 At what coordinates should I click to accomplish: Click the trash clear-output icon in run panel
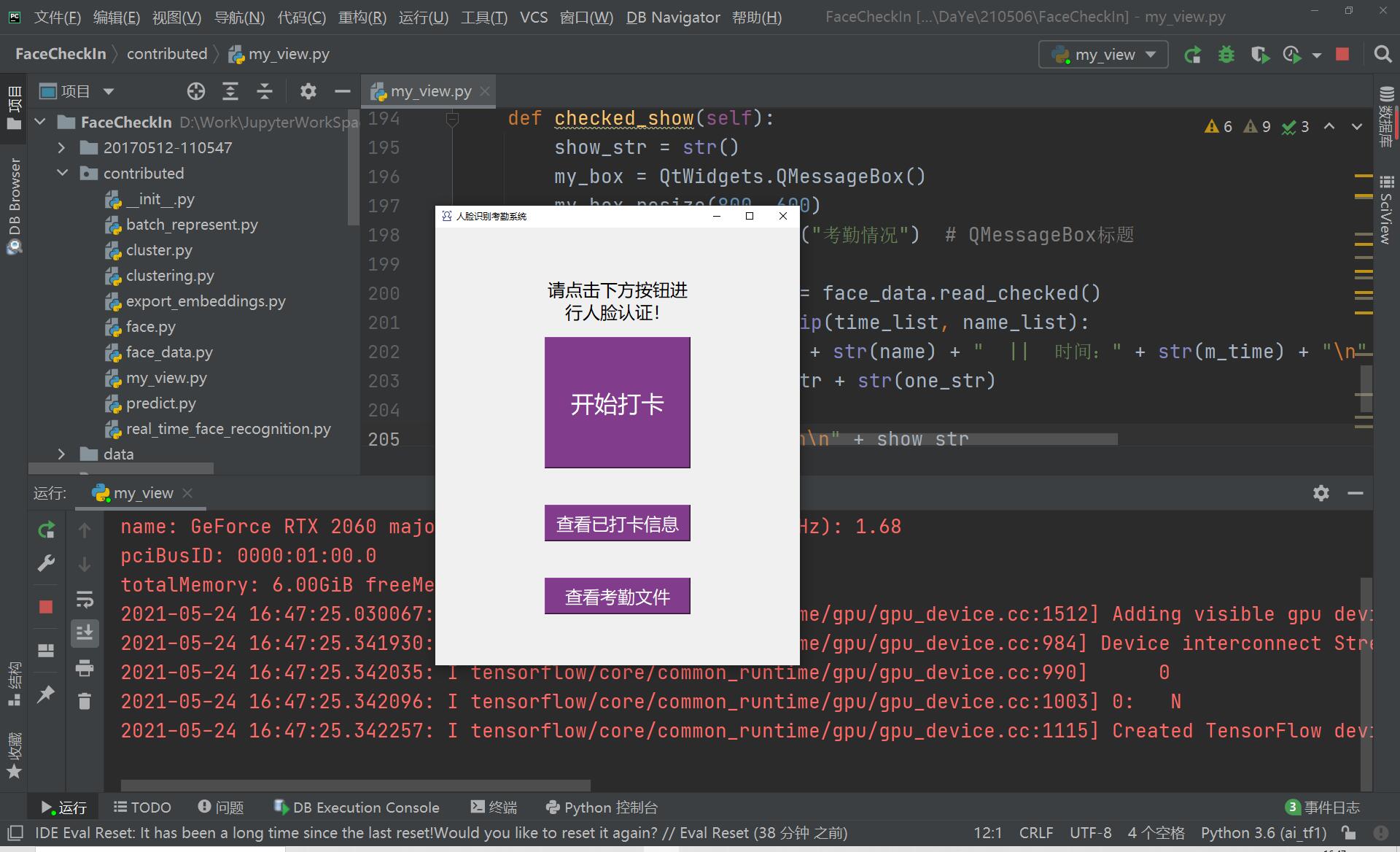85,701
